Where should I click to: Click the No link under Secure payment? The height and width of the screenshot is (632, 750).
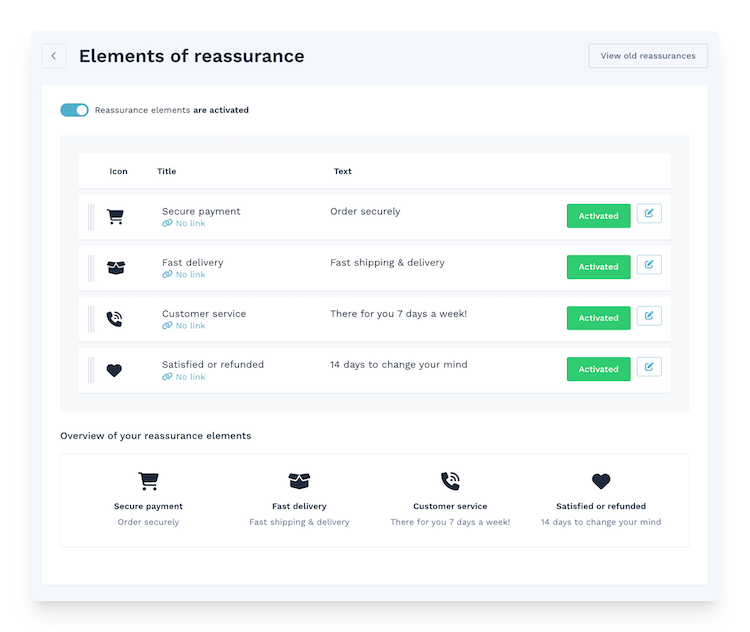click(x=184, y=224)
